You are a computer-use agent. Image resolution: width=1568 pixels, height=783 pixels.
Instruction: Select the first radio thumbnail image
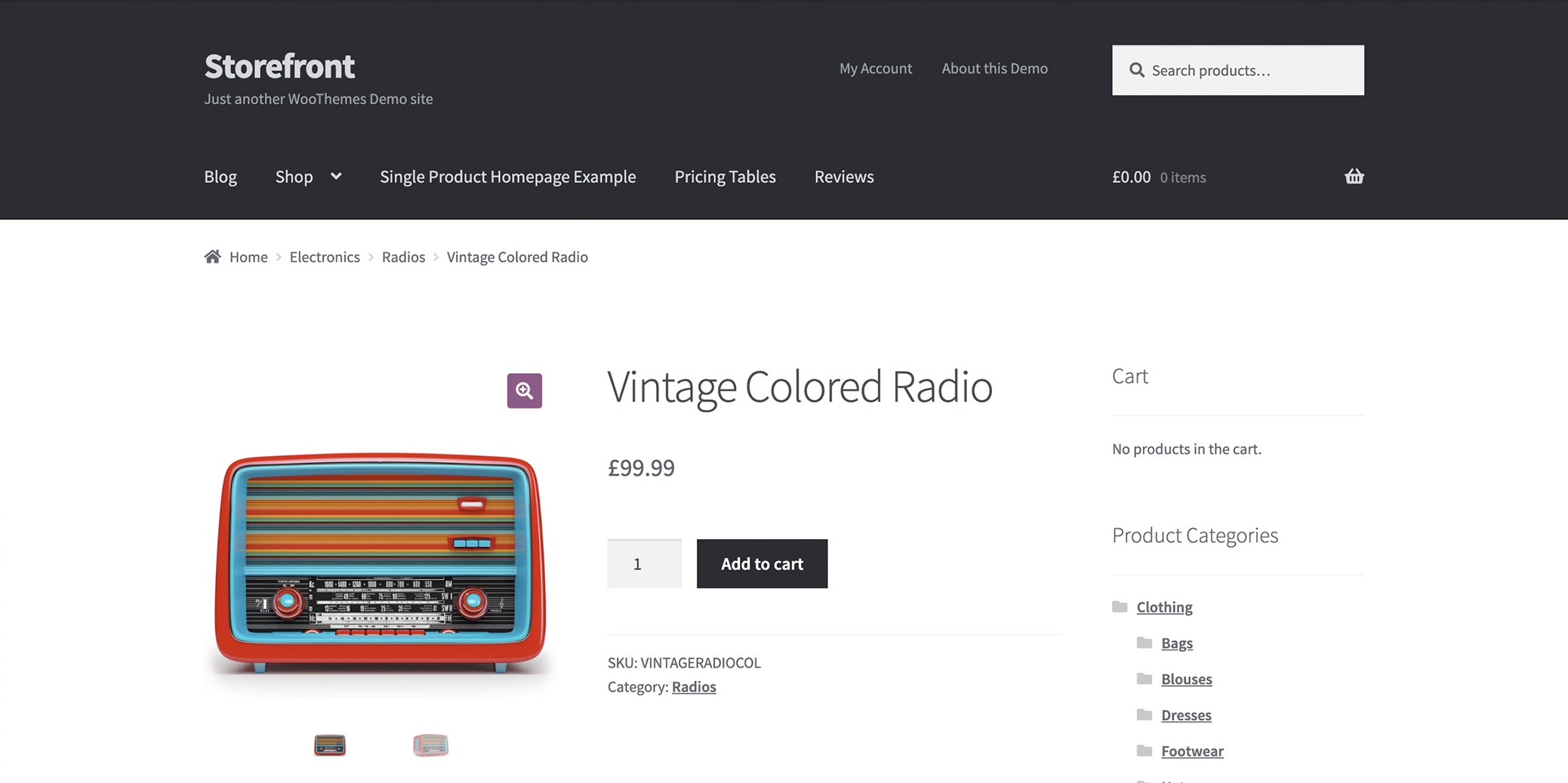pos(330,745)
